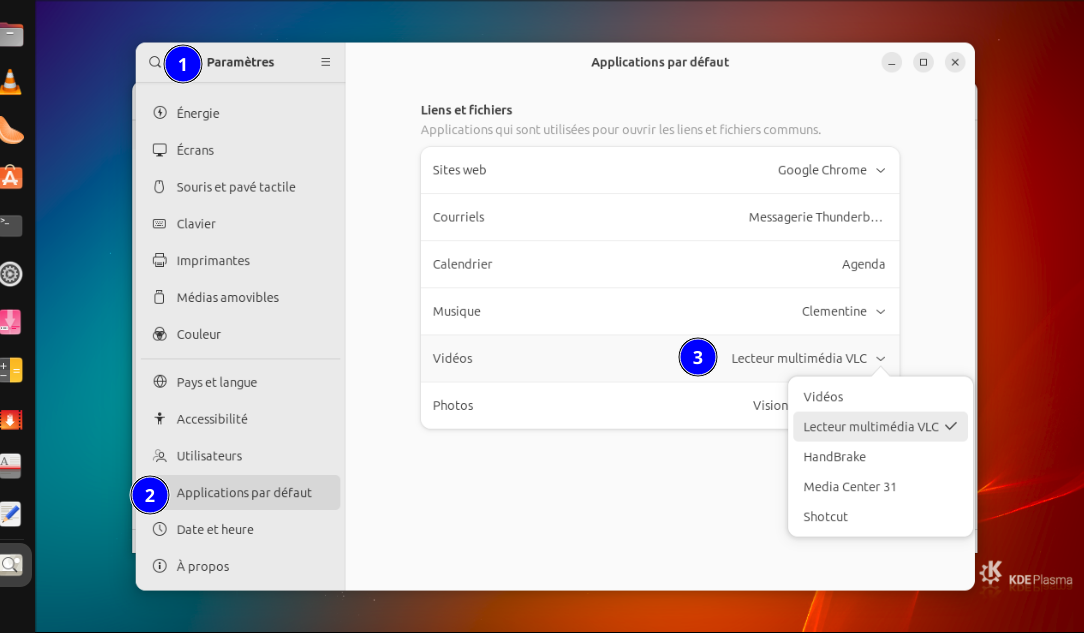
Task: Click the Courriels Messagerie Thunderbird value
Action: [816, 217]
